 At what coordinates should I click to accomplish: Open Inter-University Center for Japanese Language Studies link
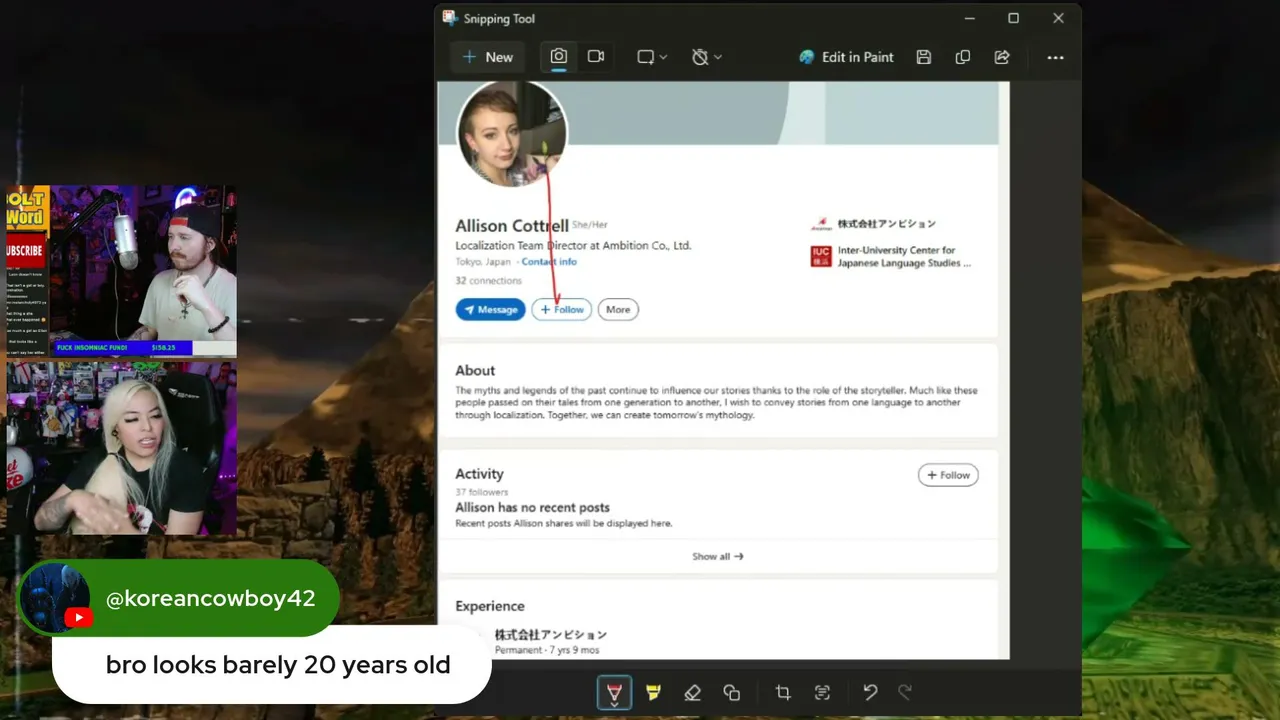pyautogui.click(x=904, y=257)
